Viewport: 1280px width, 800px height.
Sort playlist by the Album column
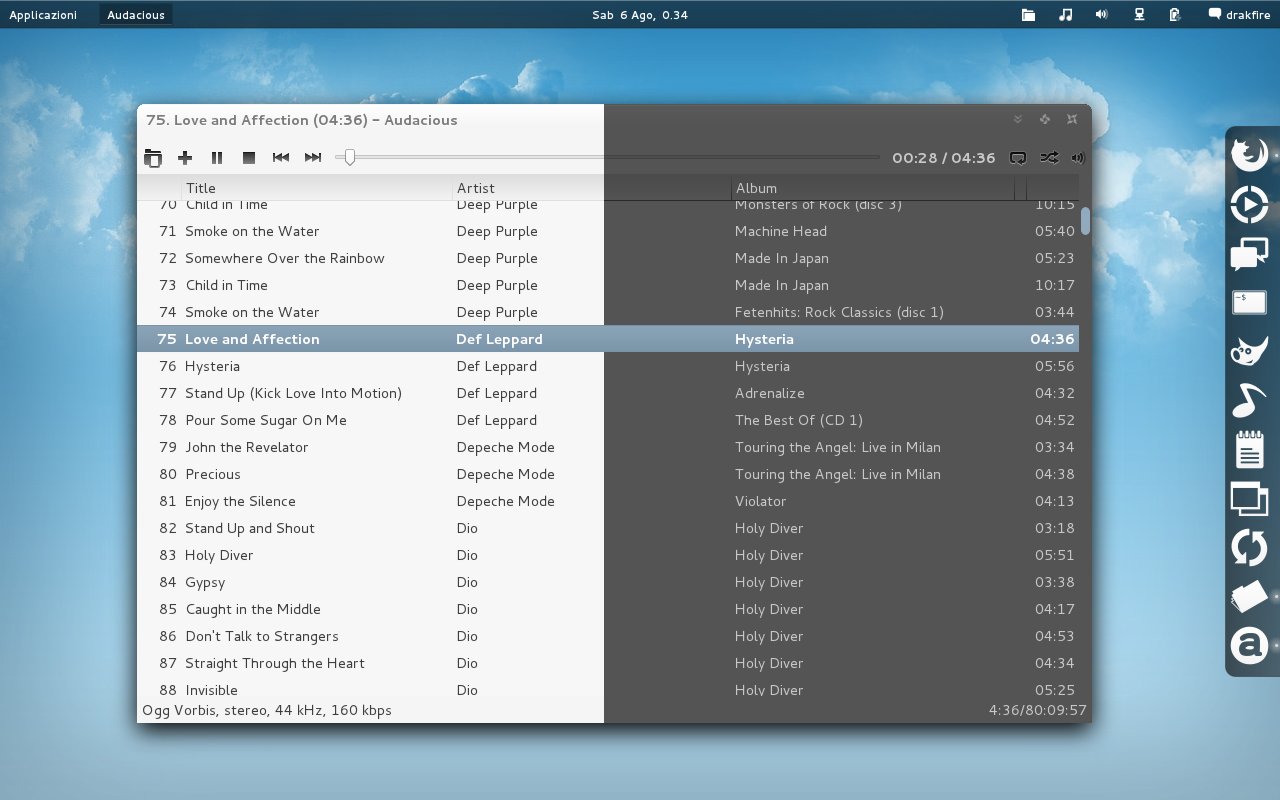(873, 188)
